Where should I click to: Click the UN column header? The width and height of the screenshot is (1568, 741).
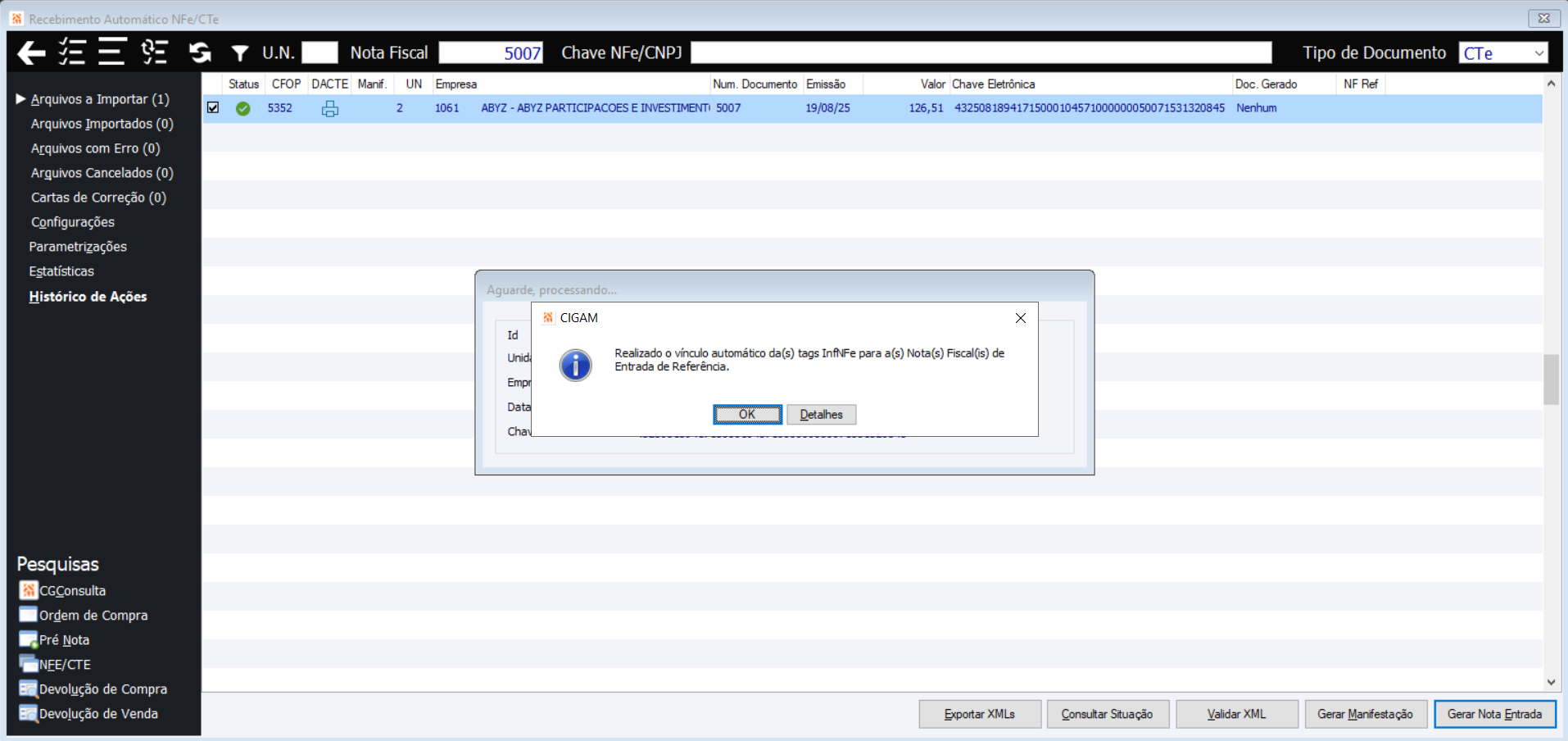pos(414,84)
